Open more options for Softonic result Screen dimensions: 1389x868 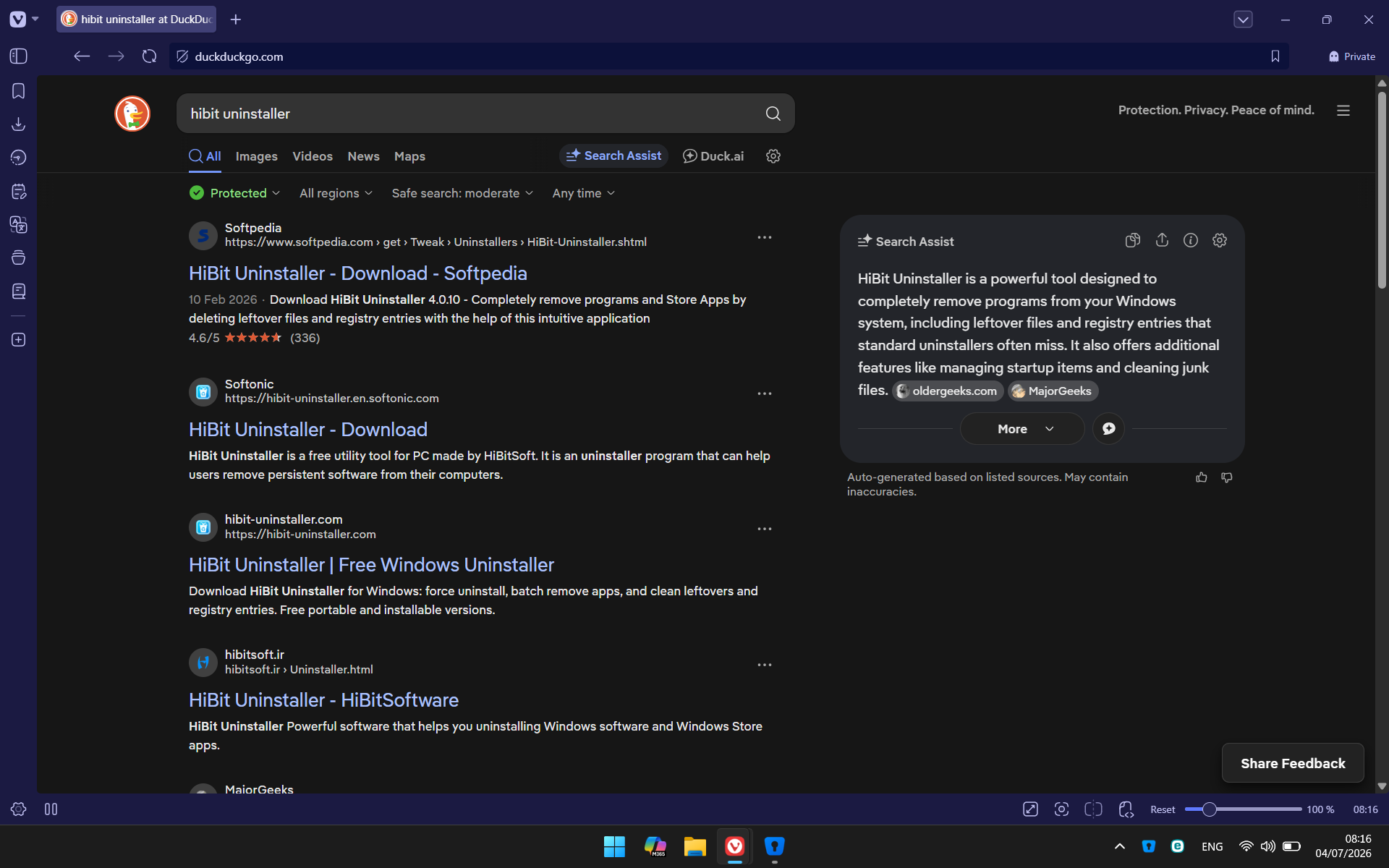(765, 393)
